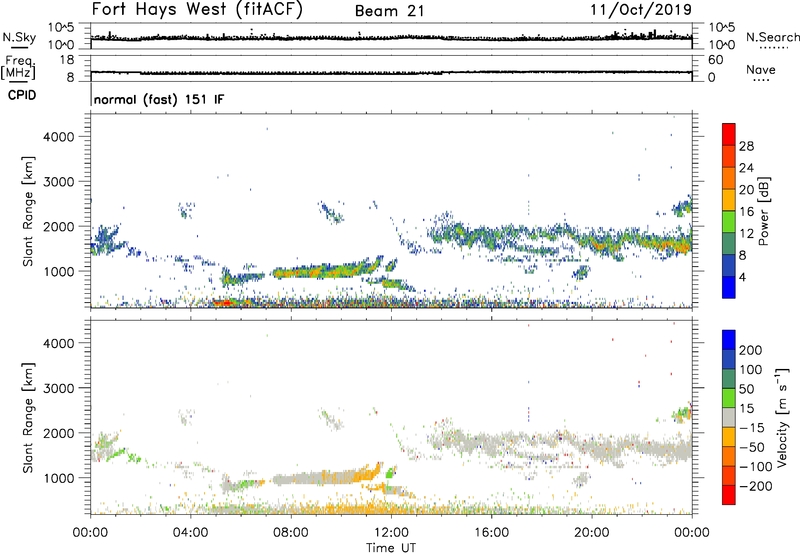
Task: Click the 'Freq. [MHz]' axis label
Action: tap(18, 68)
